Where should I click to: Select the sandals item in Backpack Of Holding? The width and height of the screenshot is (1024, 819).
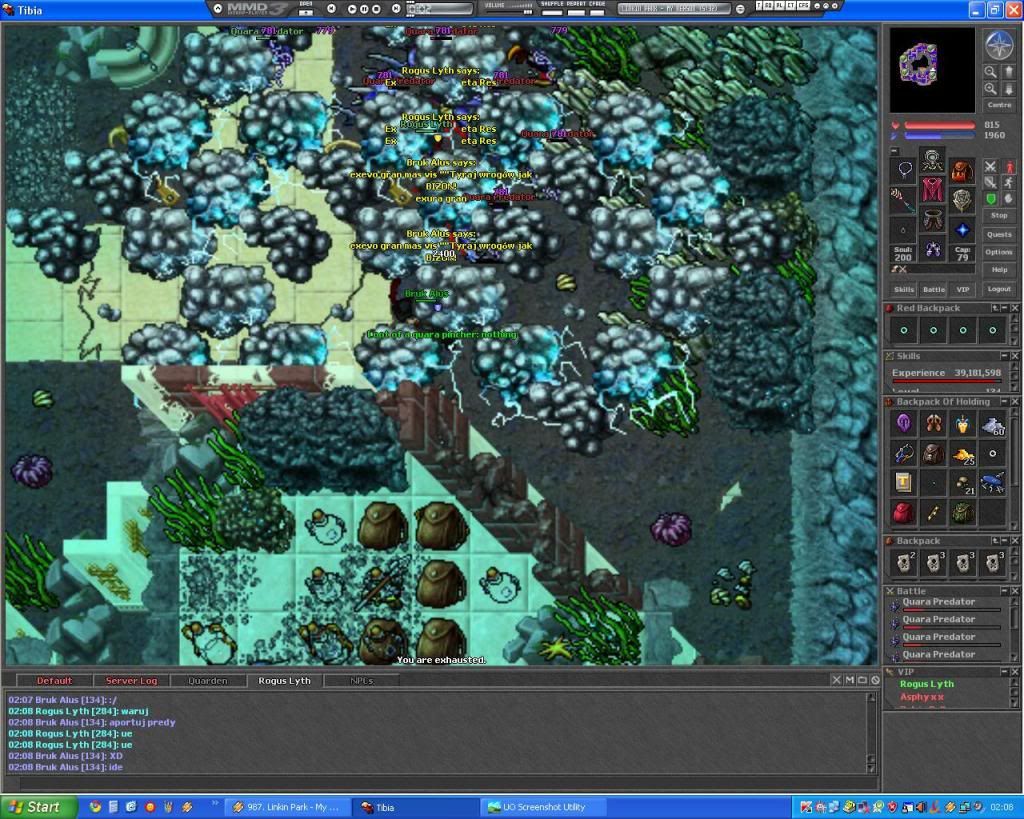click(933, 424)
